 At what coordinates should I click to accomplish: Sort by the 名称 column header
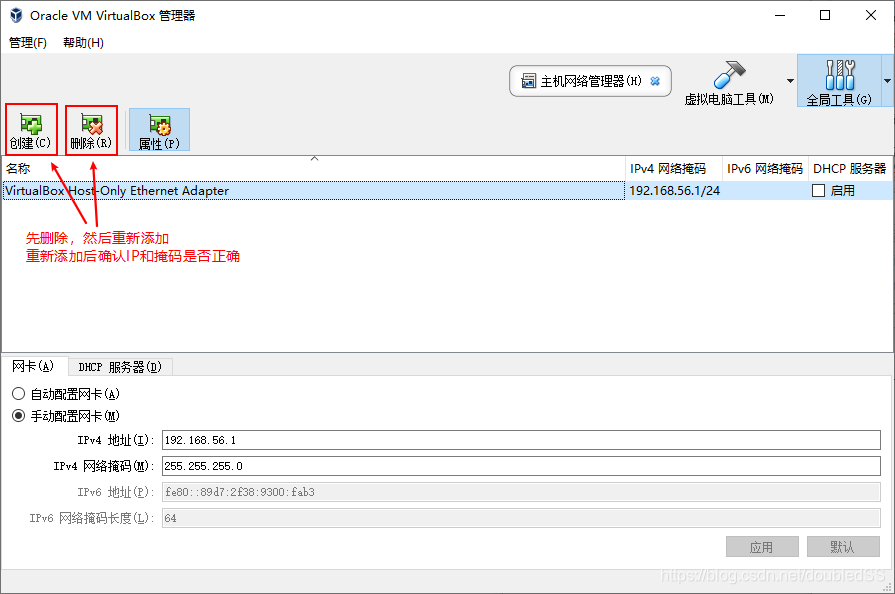313,169
